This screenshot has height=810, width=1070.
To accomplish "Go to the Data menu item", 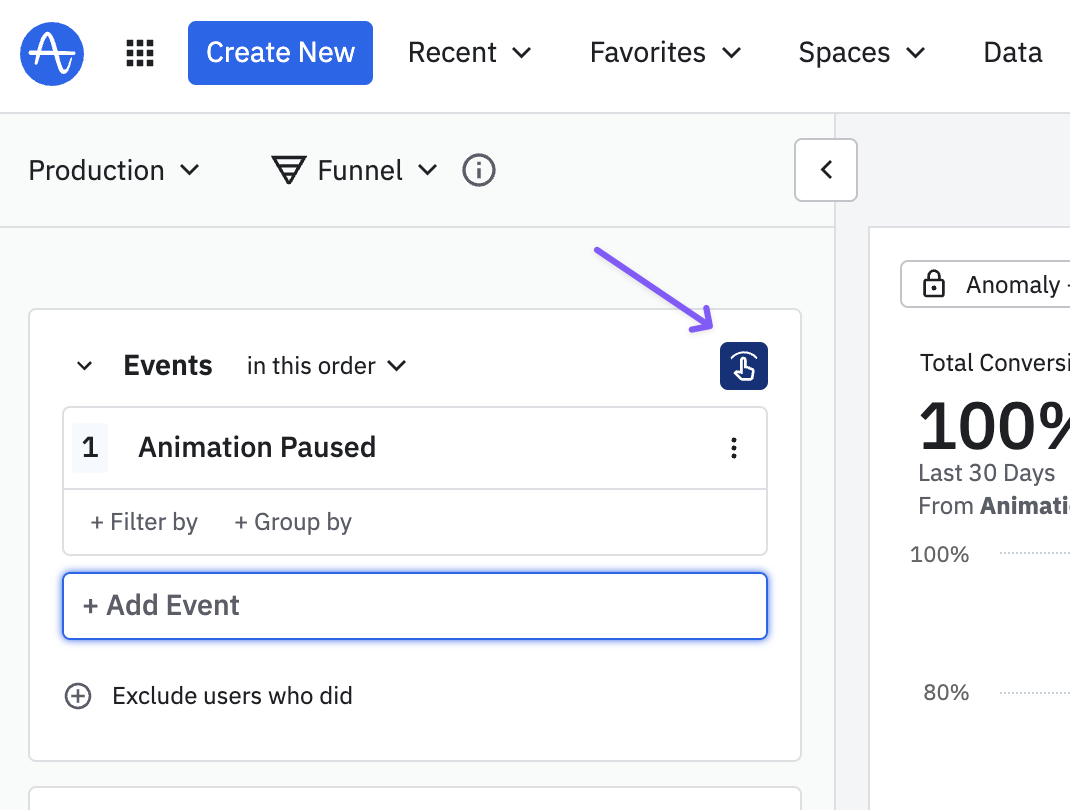I will coord(1012,53).
